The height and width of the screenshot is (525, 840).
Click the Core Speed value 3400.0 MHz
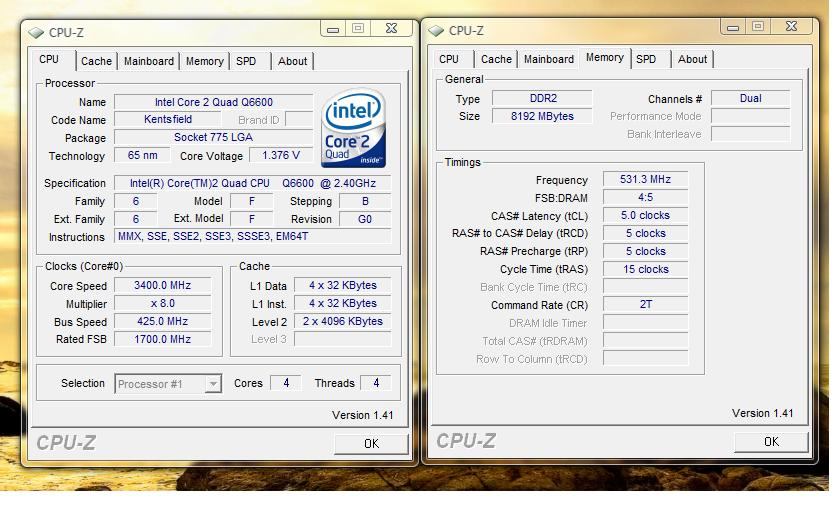click(162, 285)
